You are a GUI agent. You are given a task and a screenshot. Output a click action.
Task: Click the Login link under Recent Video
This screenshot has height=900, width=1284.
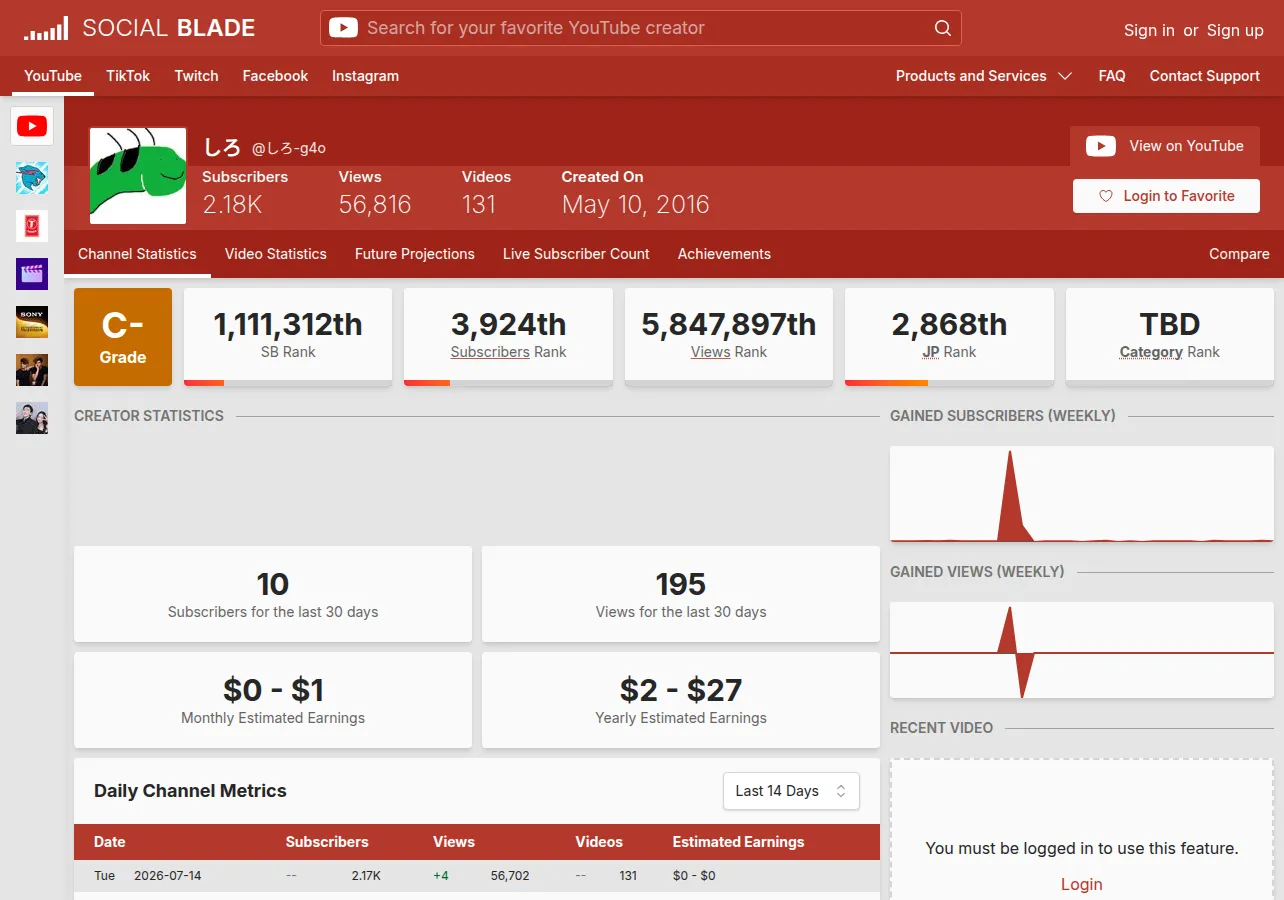click(1081, 884)
